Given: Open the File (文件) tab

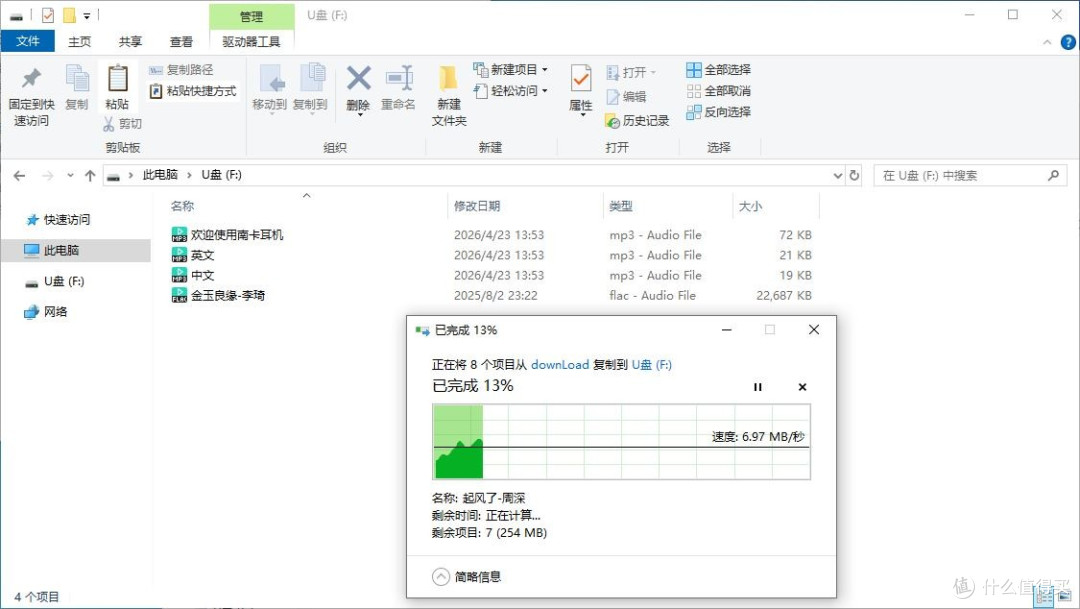Looking at the screenshot, I should [28, 41].
